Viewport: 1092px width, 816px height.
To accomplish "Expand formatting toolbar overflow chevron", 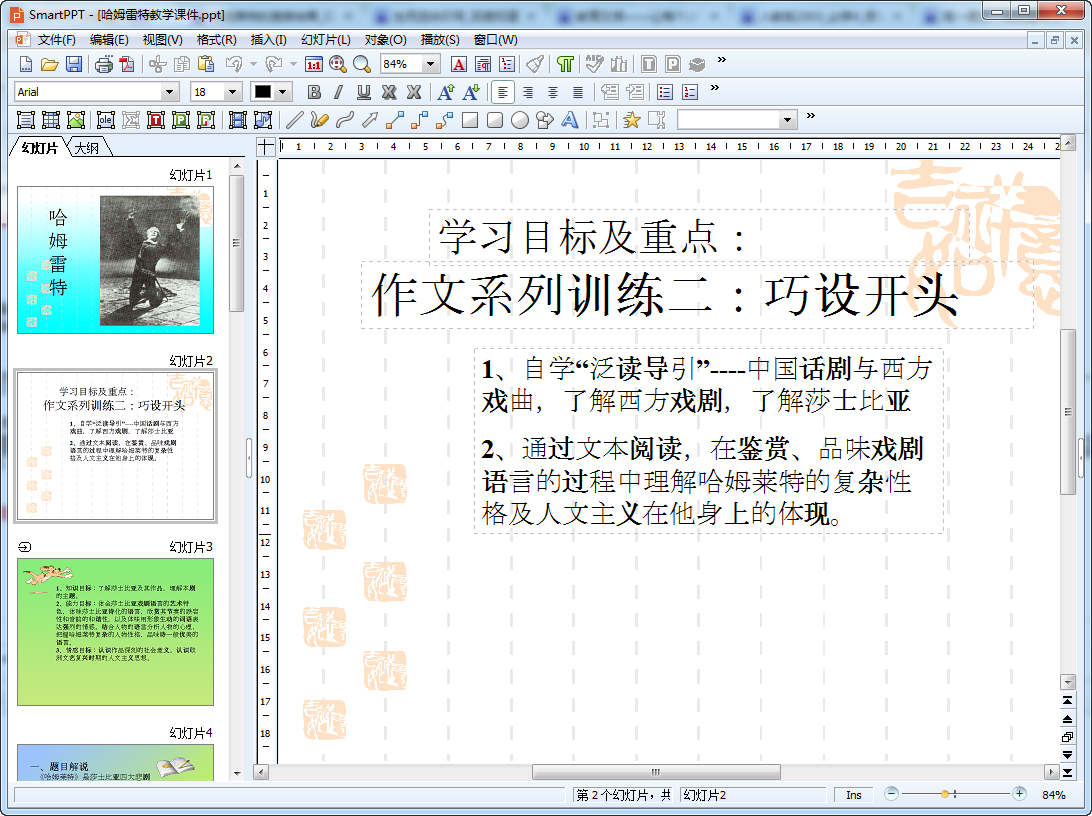I will point(715,88).
